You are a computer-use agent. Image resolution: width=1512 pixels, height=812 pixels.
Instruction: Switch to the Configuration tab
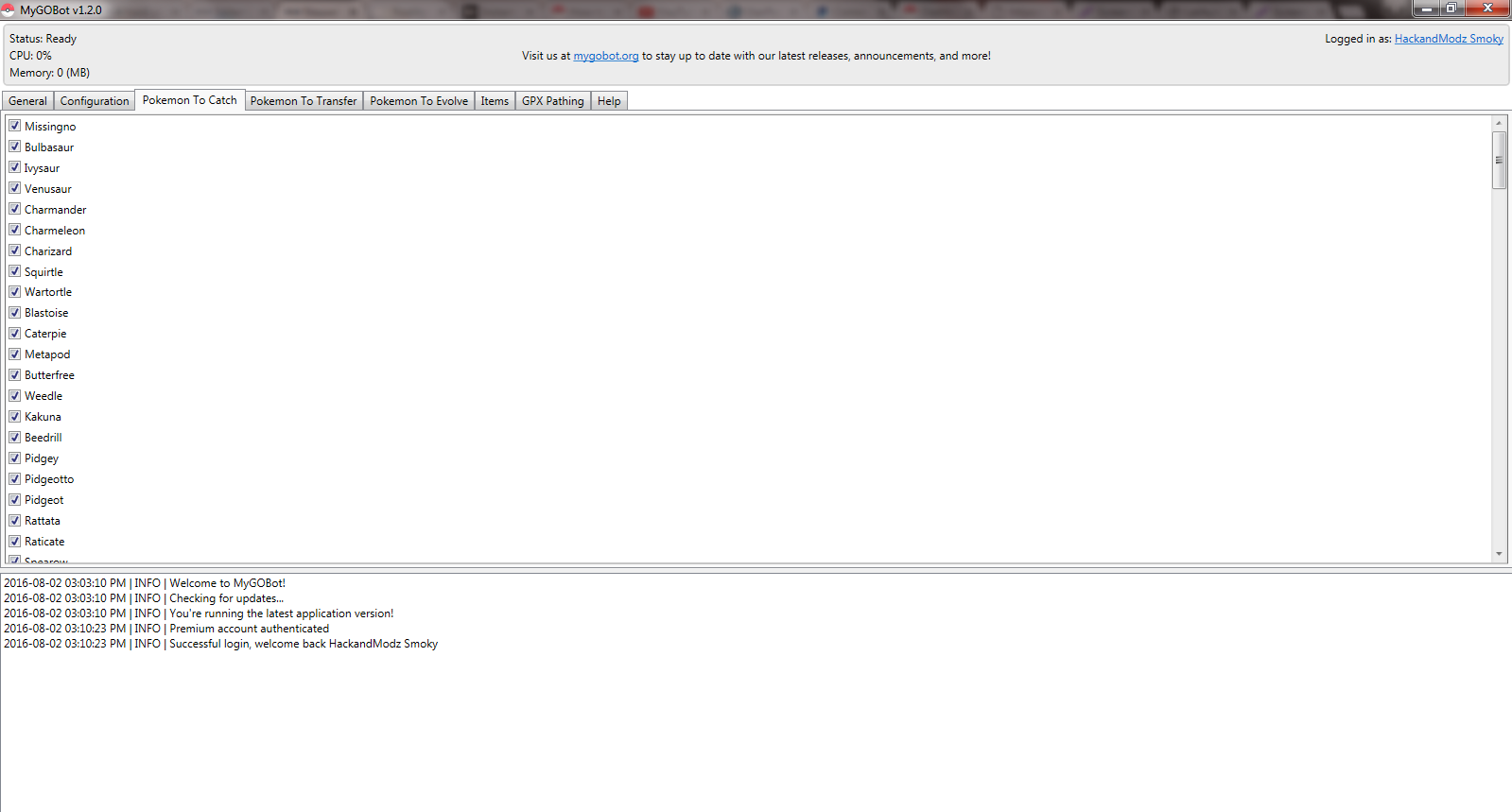[x=95, y=101]
